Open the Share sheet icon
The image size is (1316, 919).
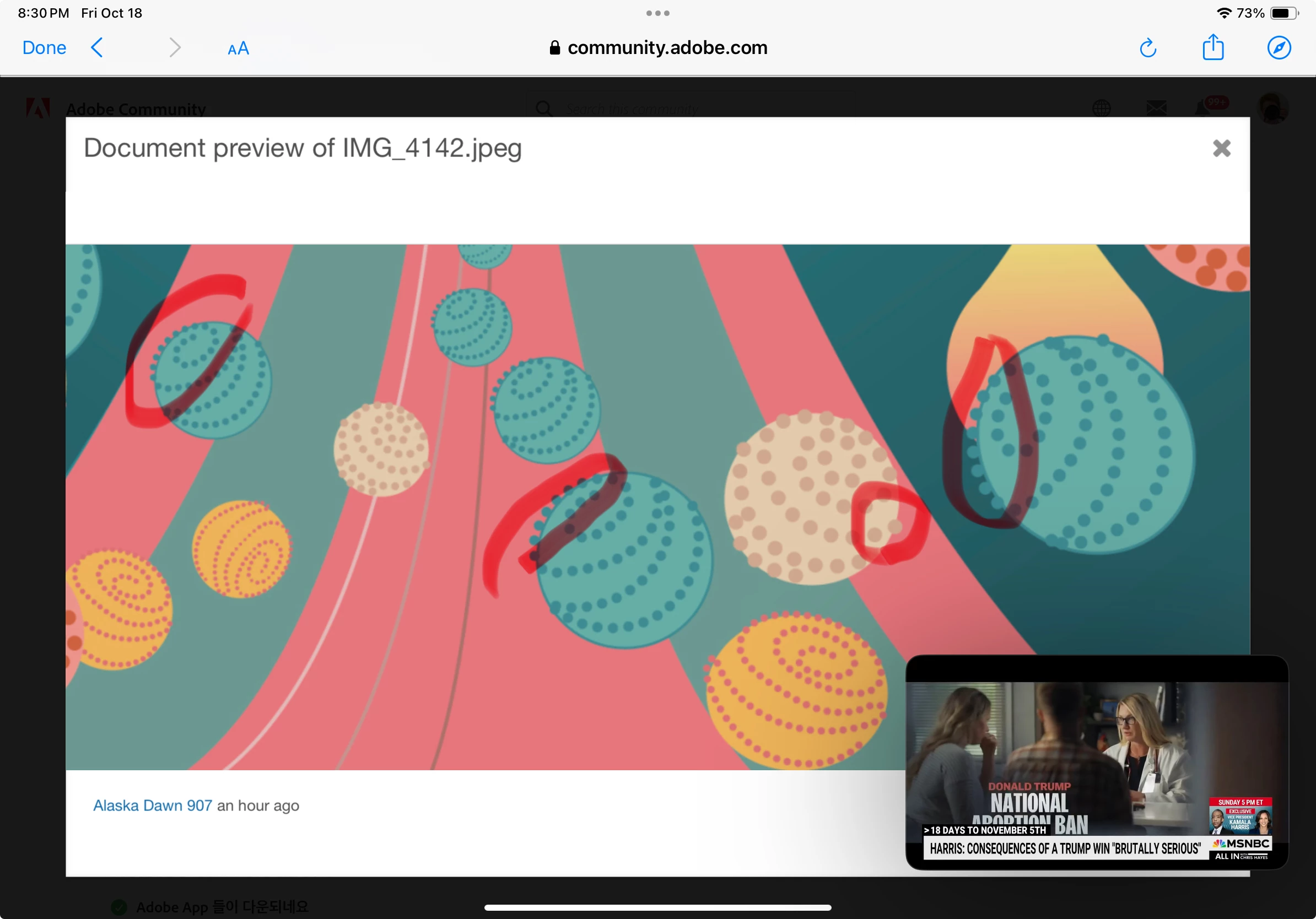[1213, 47]
